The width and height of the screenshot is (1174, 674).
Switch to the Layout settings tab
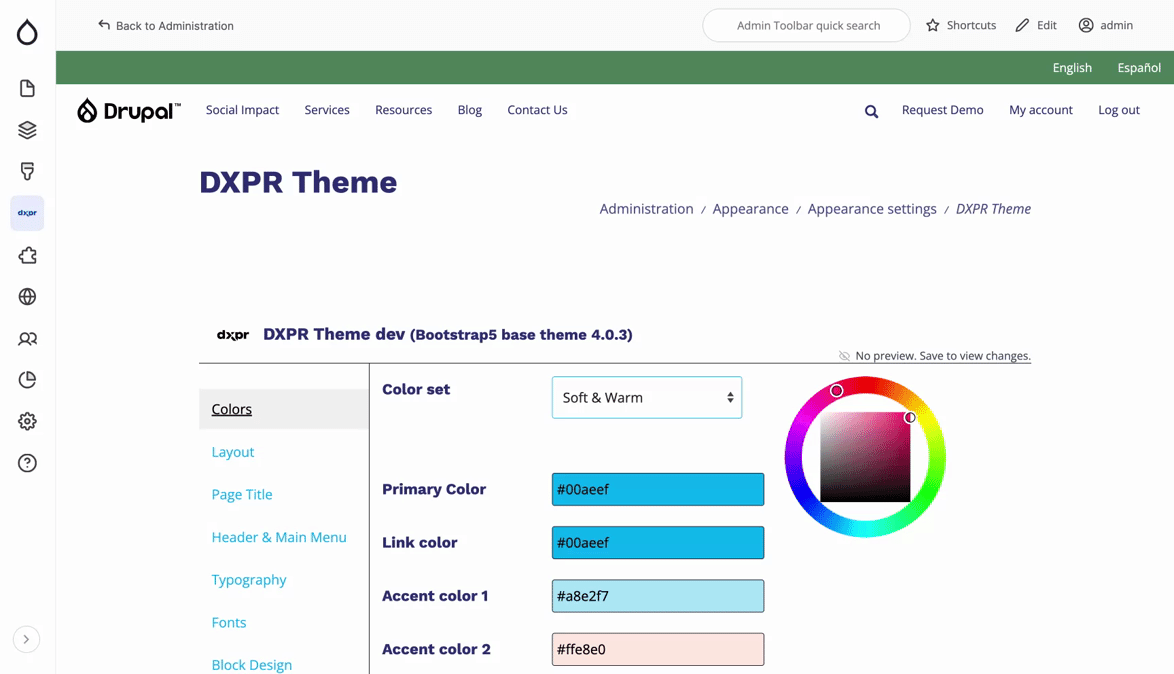(233, 452)
